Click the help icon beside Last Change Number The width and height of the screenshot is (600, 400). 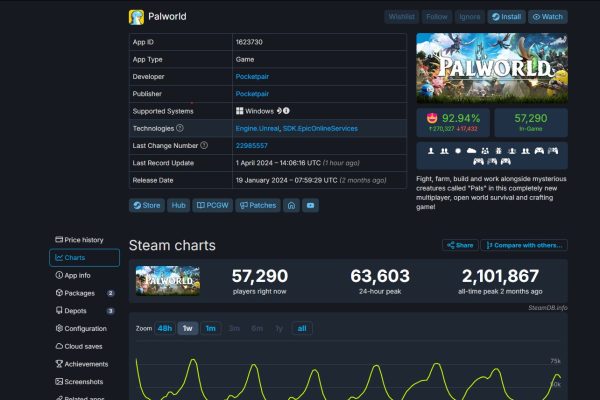point(204,145)
